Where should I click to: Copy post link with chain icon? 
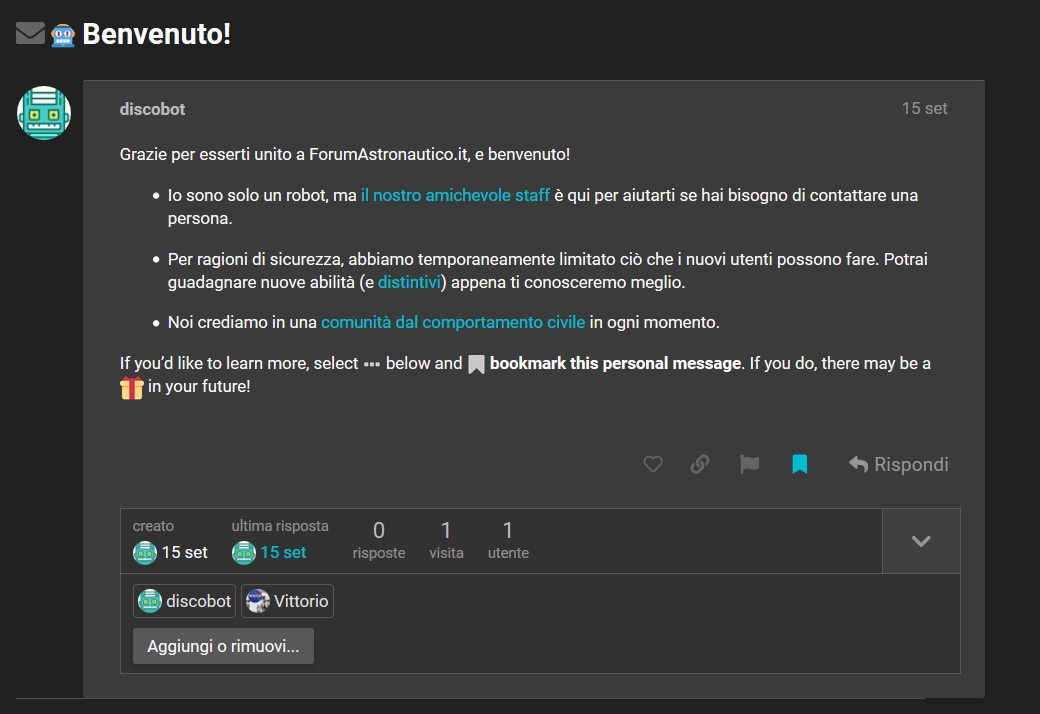pyautogui.click(x=700, y=464)
